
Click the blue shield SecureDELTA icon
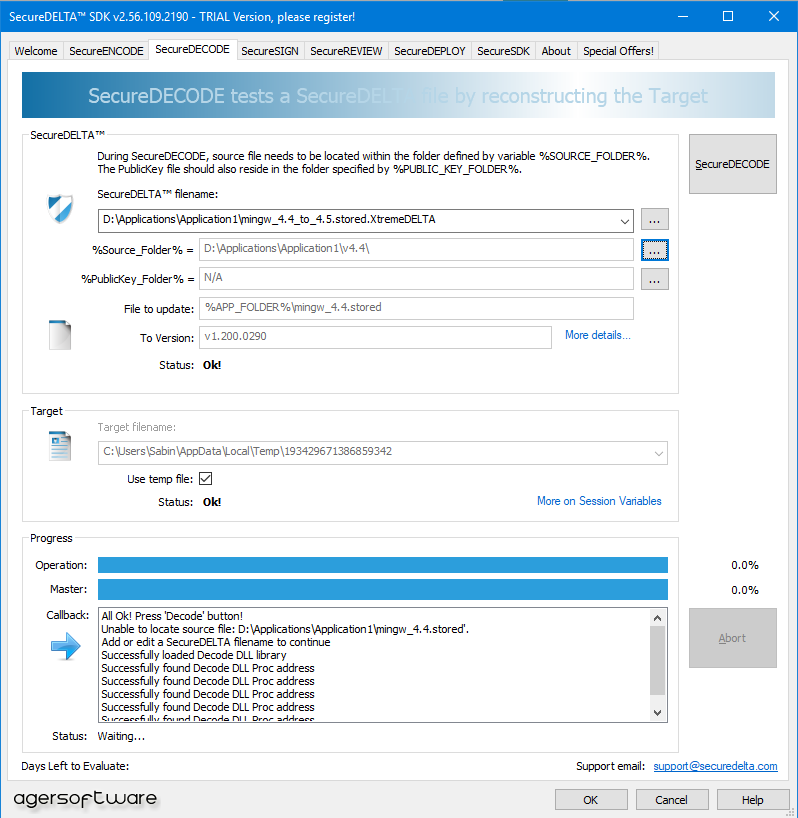tap(60, 209)
